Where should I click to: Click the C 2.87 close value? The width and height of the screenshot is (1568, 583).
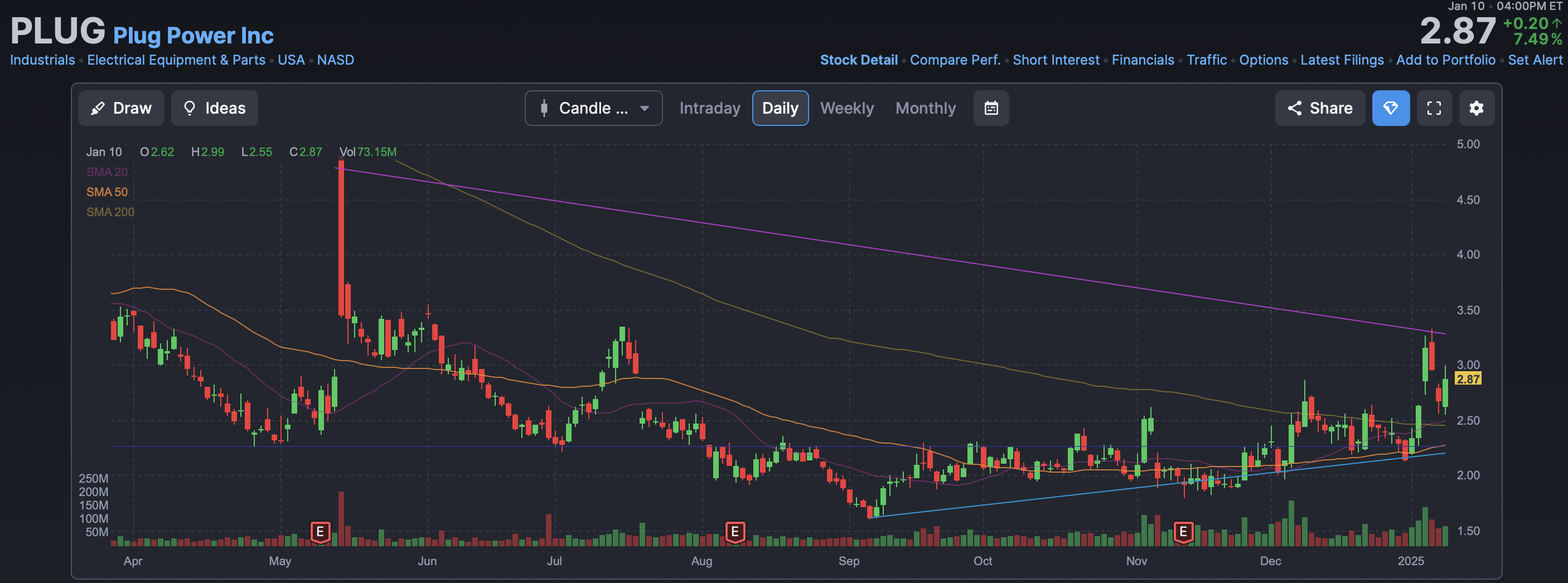(306, 152)
